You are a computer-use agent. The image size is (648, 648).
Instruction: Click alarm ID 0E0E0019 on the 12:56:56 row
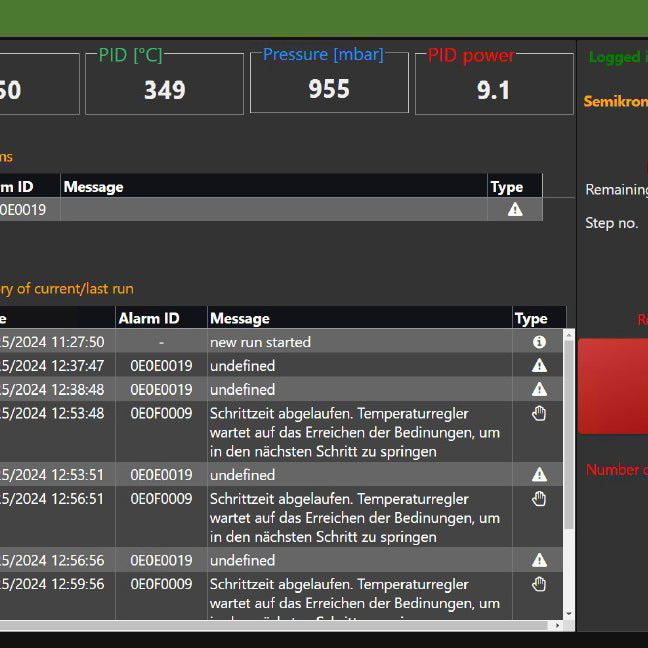(161, 560)
